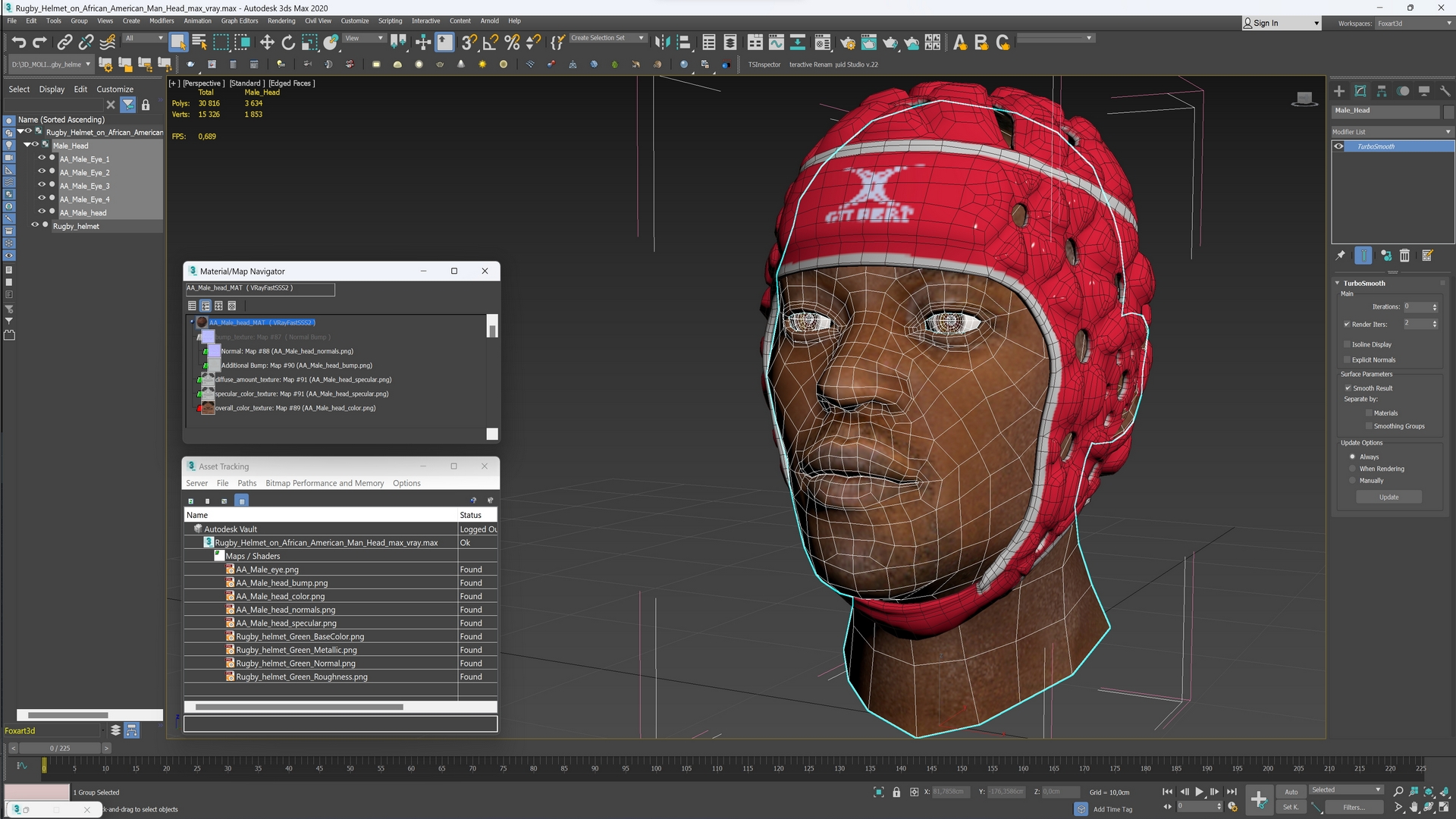The image size is (1456, 819).
Task: Open the All selection filter dropdown
Action: 143,38
